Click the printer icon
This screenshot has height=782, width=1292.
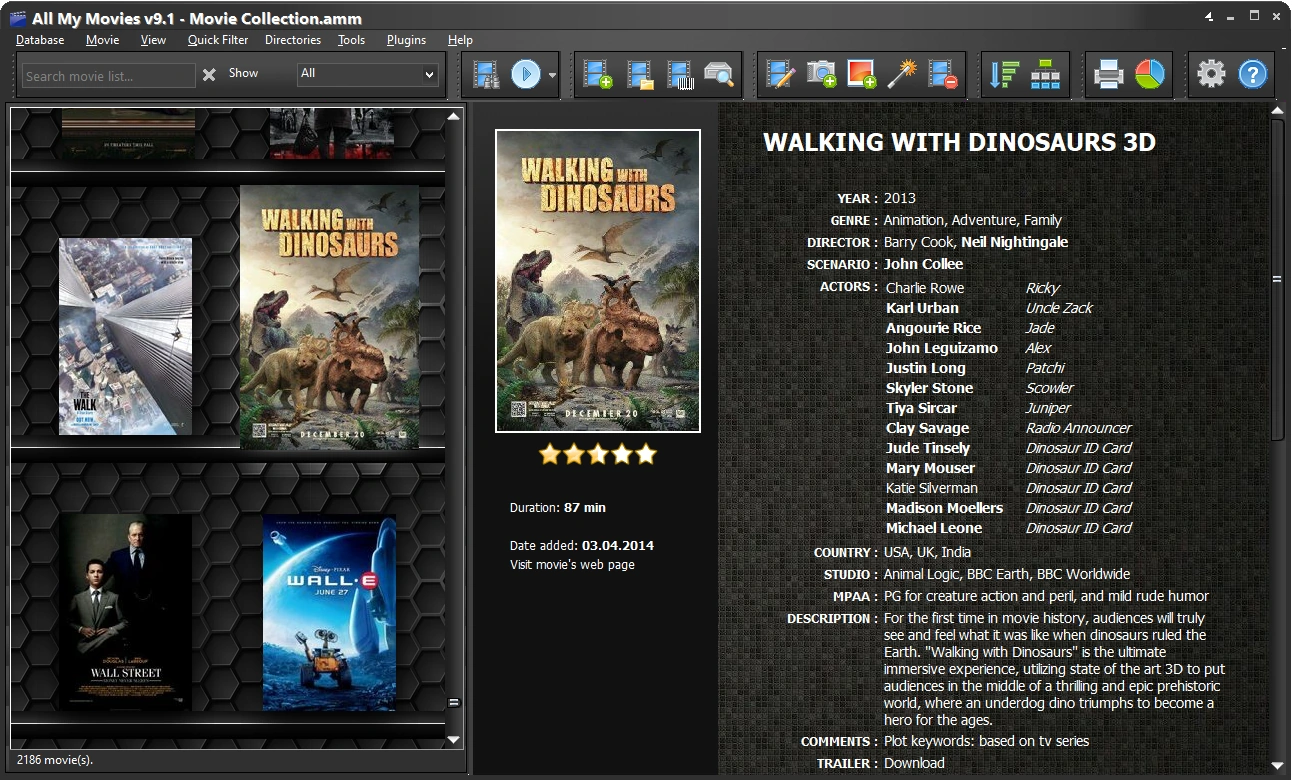[1108, 74]
